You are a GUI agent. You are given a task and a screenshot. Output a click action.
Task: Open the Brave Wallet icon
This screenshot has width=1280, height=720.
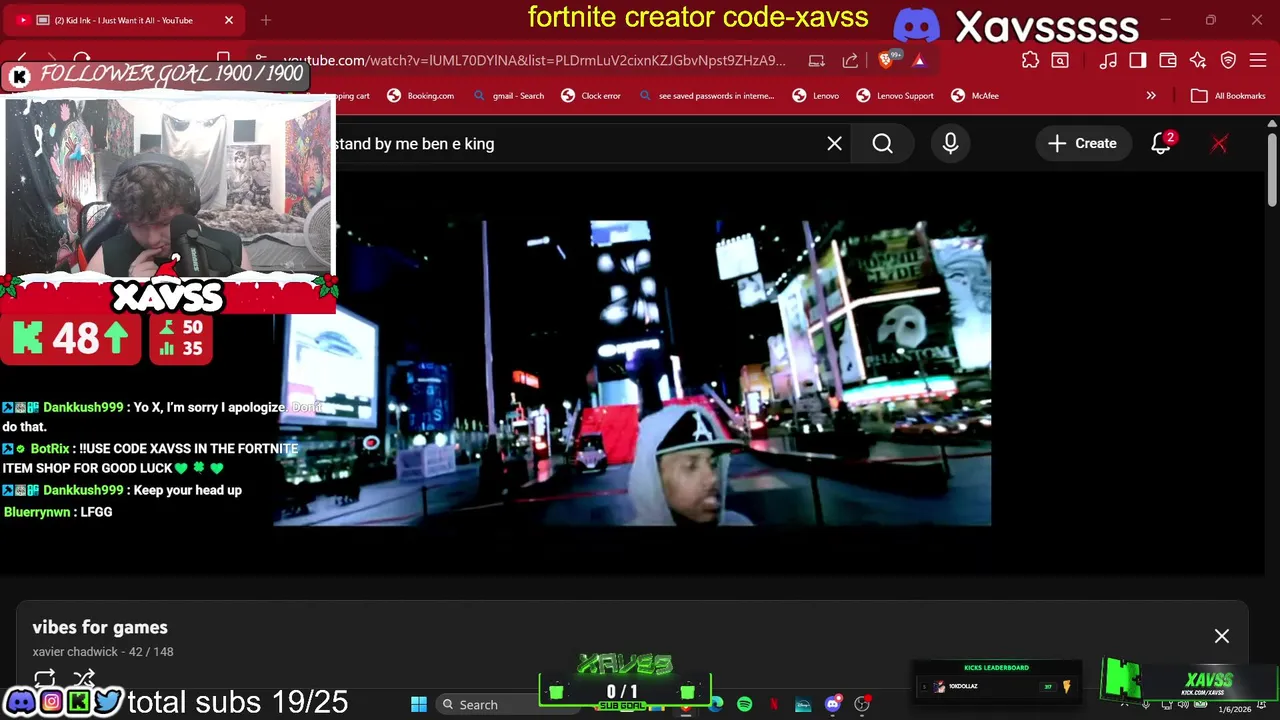(1167, 61)
